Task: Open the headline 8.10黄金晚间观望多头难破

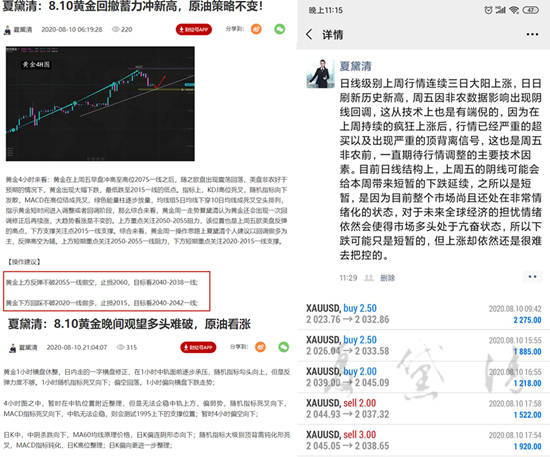Action: pos(129,324)
